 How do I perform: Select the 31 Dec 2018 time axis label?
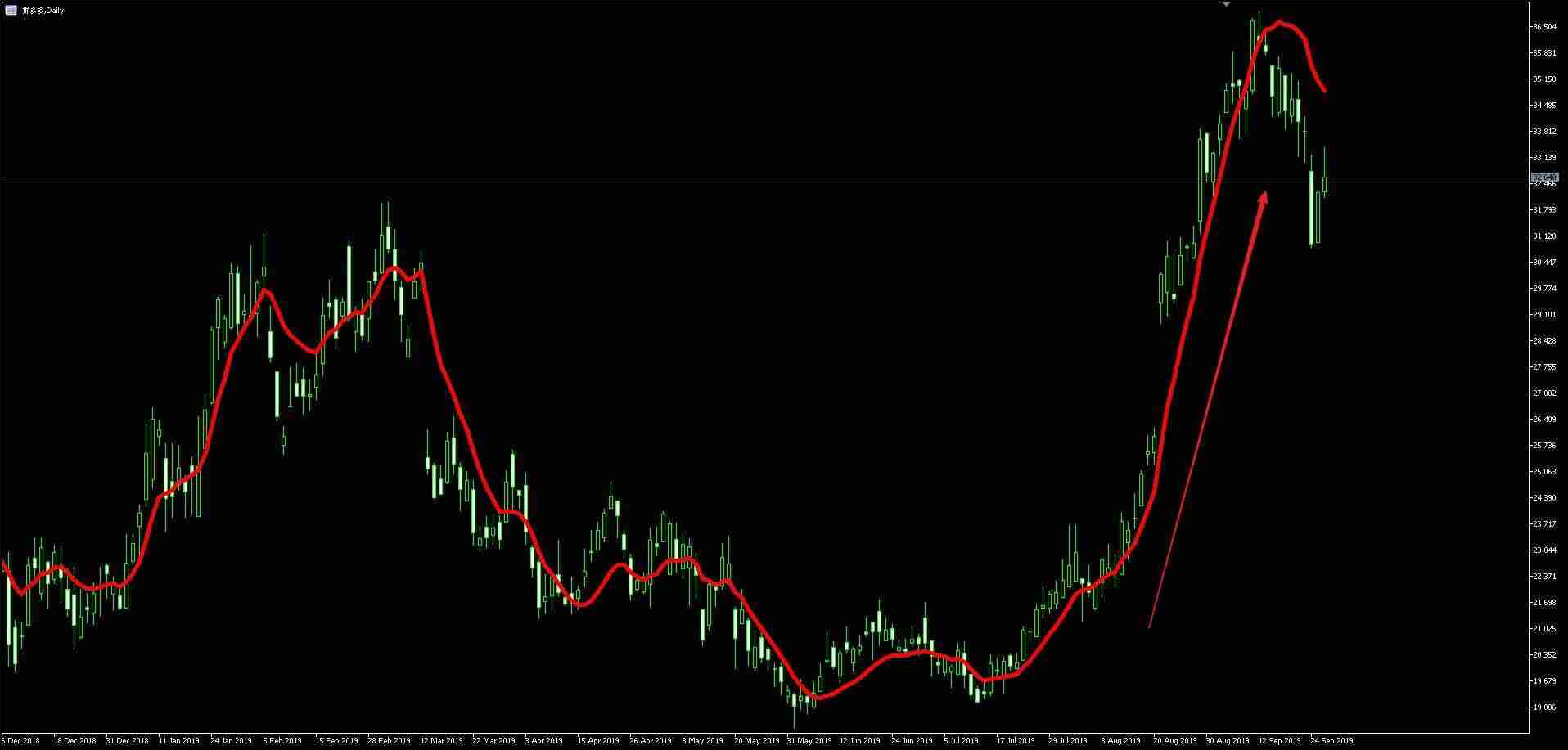pos(127,741)
